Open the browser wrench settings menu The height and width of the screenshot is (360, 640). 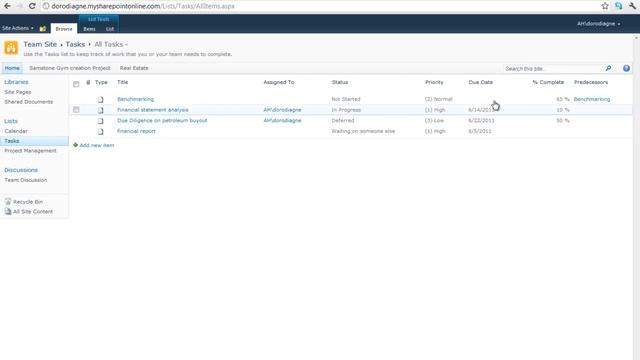[632, 6]
